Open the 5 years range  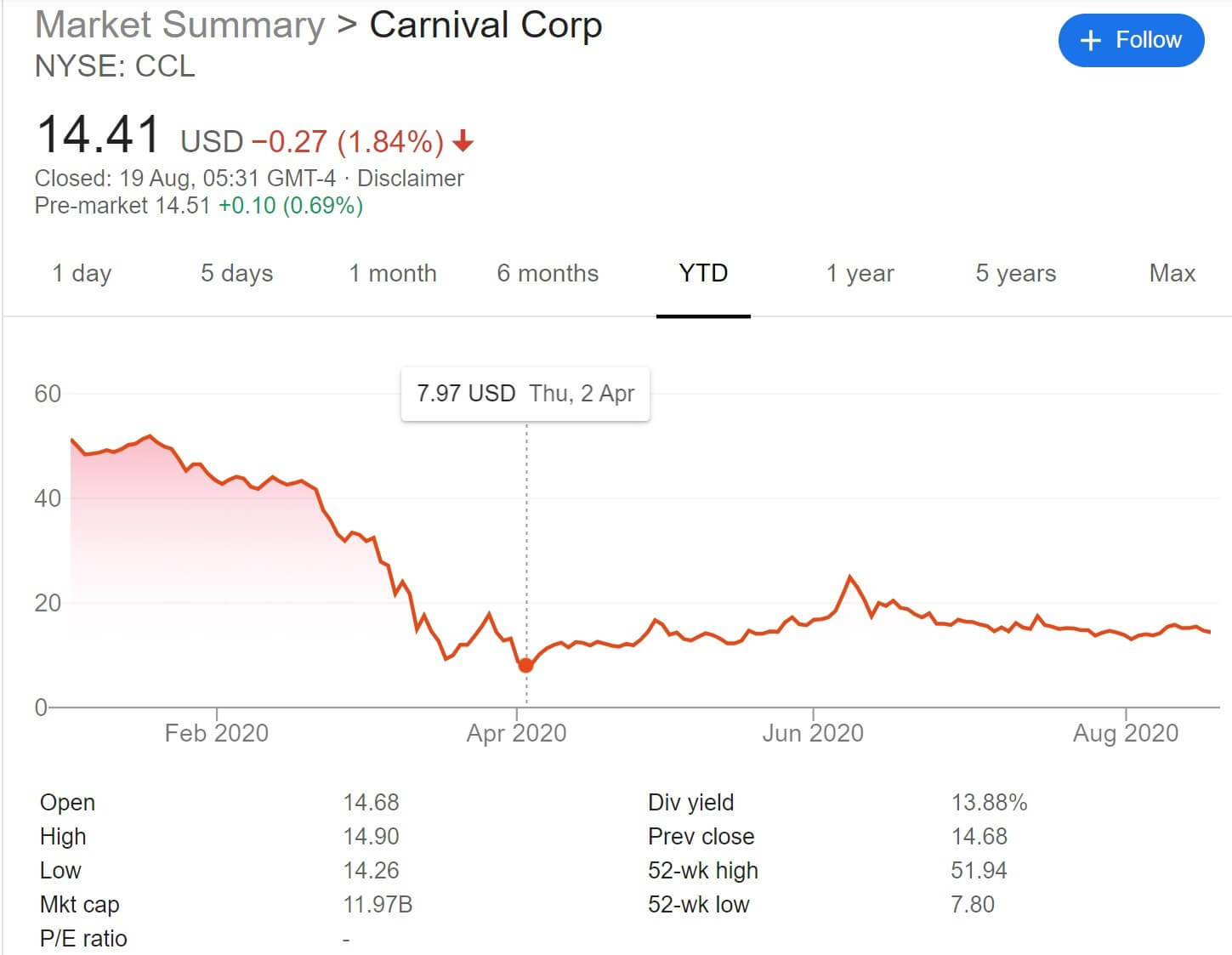pos(1015,273)
